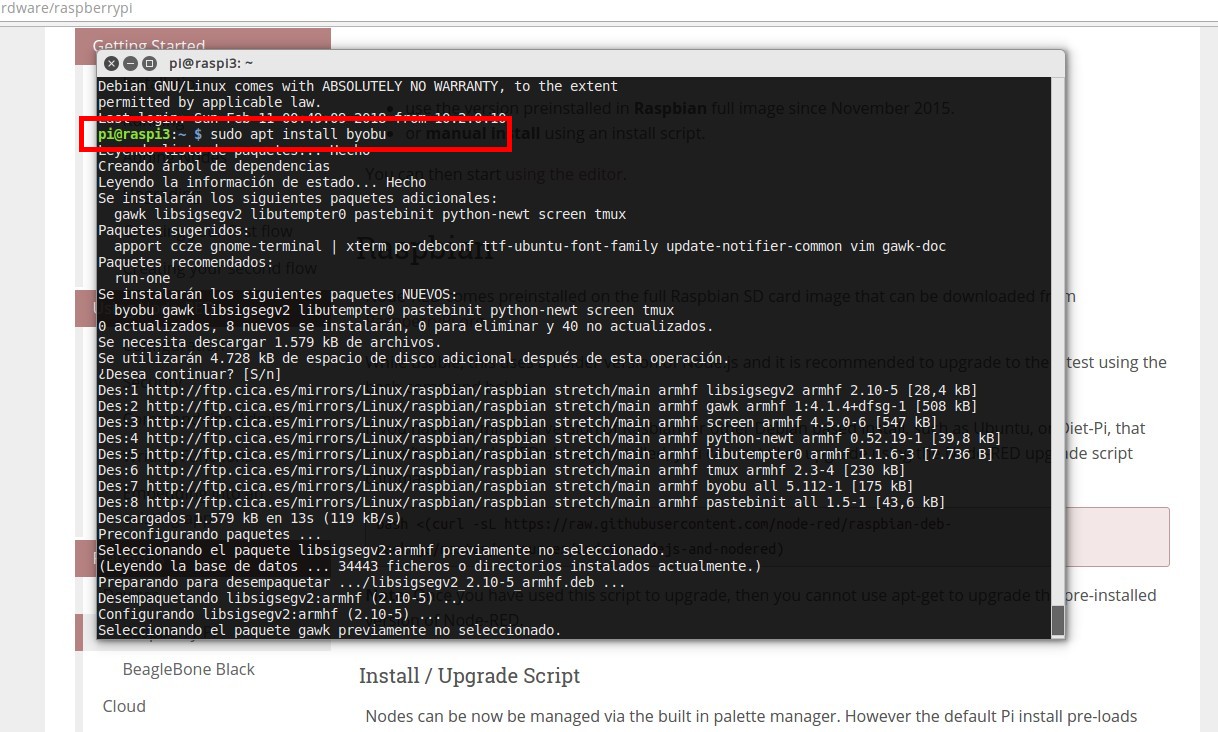Click the 'Des:1' libsigsegv2 download line
The height and width of the screenshot is (732, 1218).
click(x=538, y=390)
